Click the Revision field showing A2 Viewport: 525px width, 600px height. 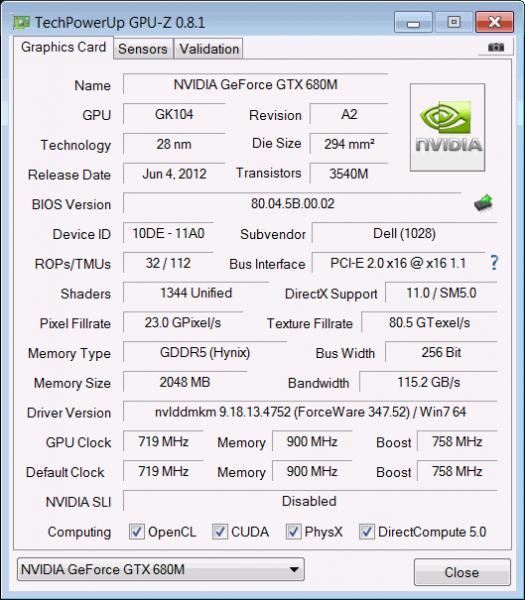click(x=349, y=114)
